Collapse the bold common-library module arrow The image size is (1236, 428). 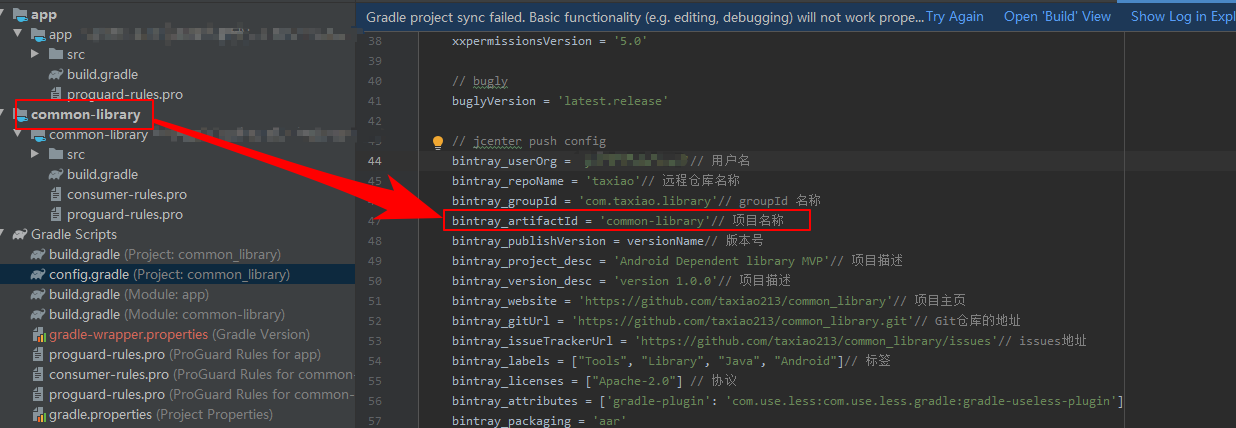click(2, 114)
